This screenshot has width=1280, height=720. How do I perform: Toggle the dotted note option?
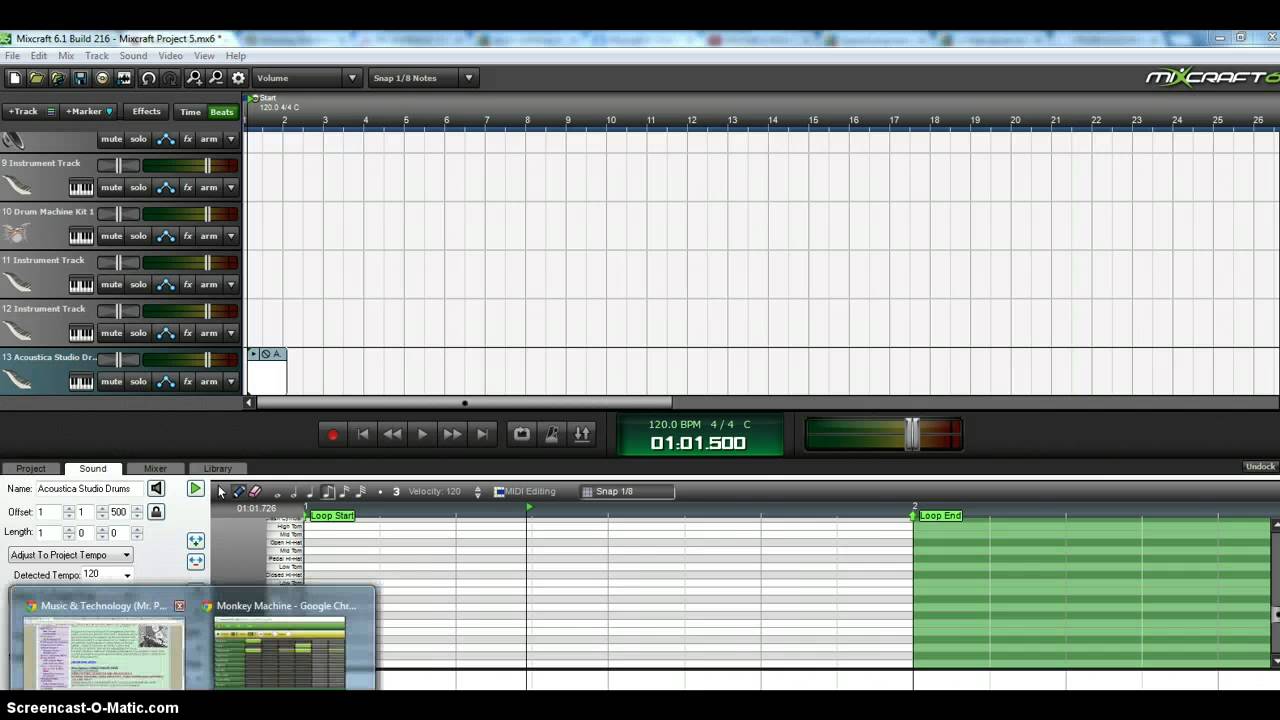pos(380,491)
